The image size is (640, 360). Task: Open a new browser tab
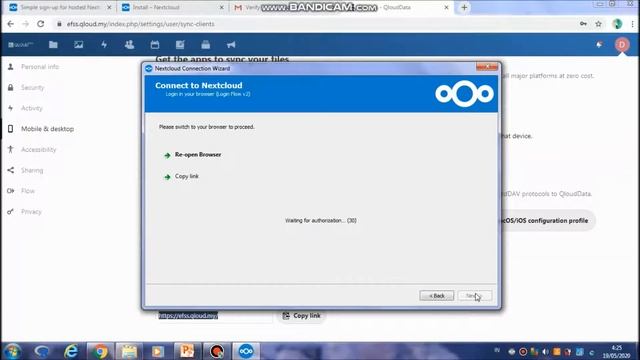coord(464,7)
